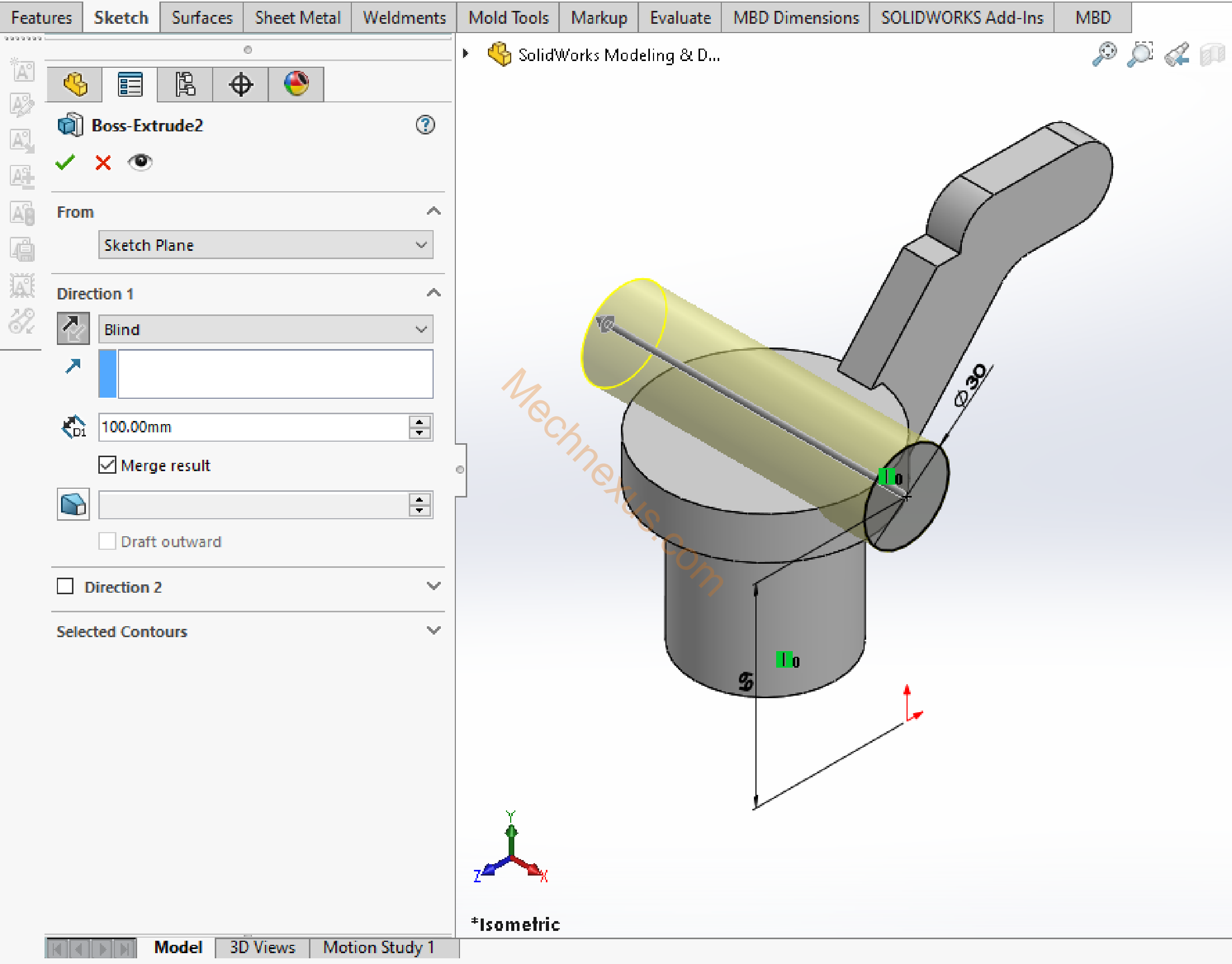This screenshot has height=964, width=1232.
Task: Click the 100.00mm depth input field
Action: (x=253, y=427)
